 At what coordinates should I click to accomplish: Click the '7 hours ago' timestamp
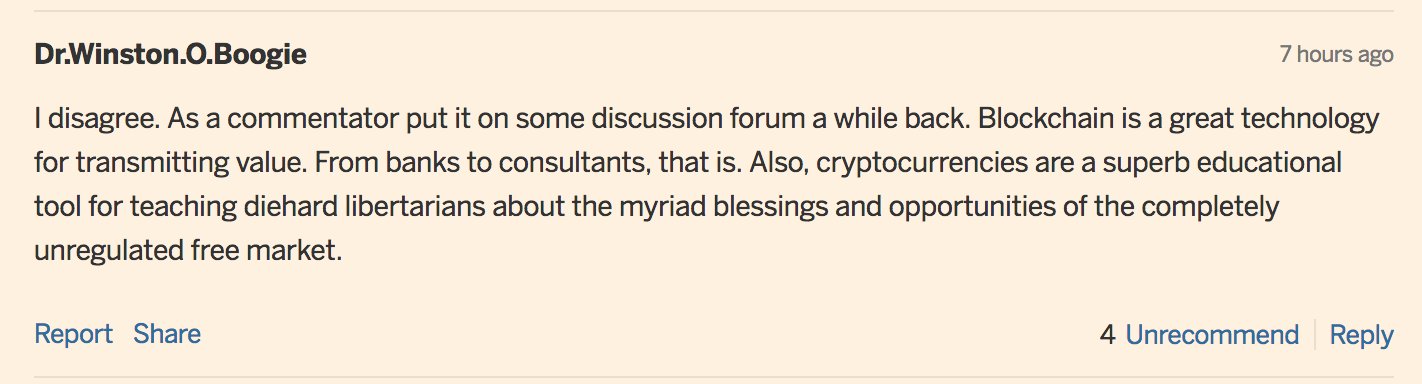[1336, 54]
